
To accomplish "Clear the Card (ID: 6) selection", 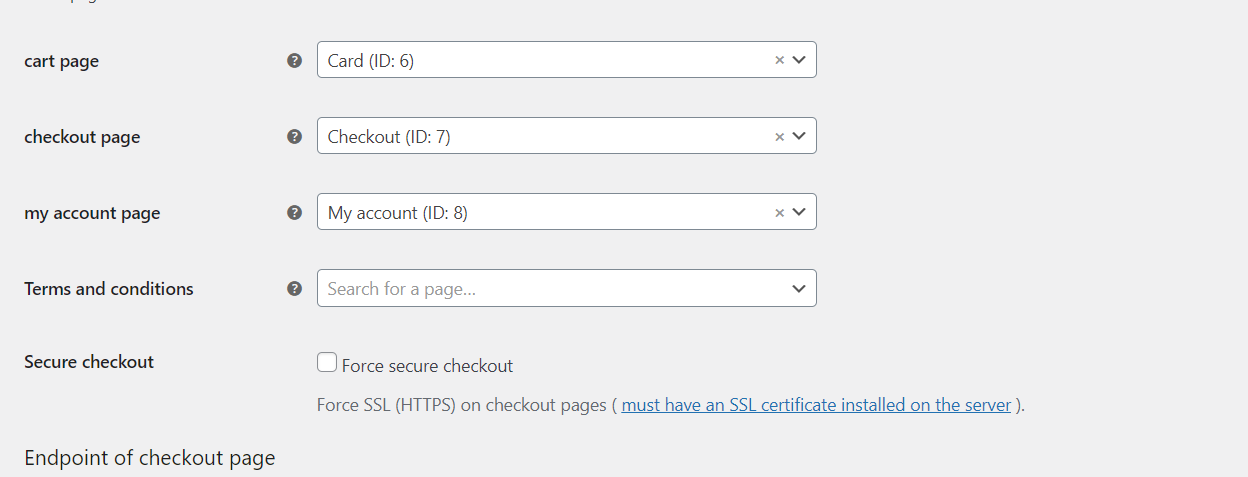I will pyautogui.click(x=779, y=60).
